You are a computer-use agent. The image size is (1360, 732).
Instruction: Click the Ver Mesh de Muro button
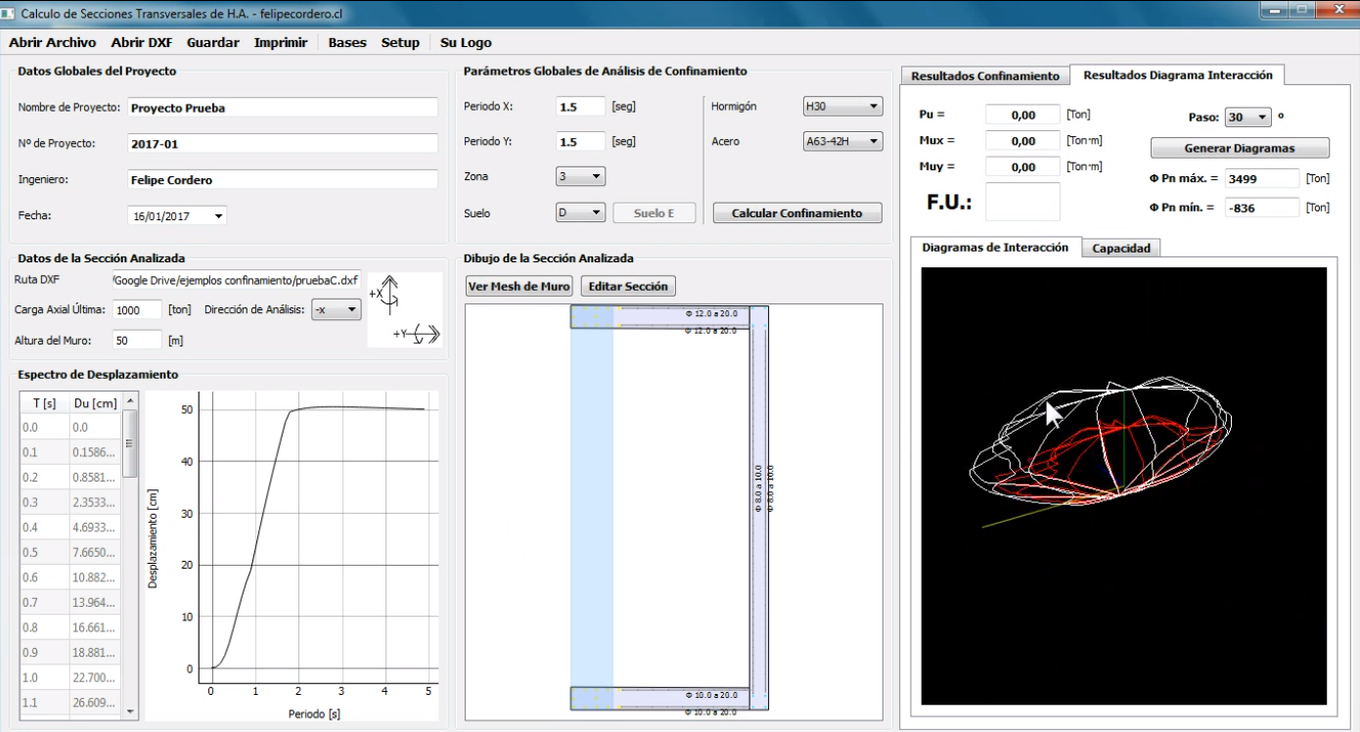(519, 286)
